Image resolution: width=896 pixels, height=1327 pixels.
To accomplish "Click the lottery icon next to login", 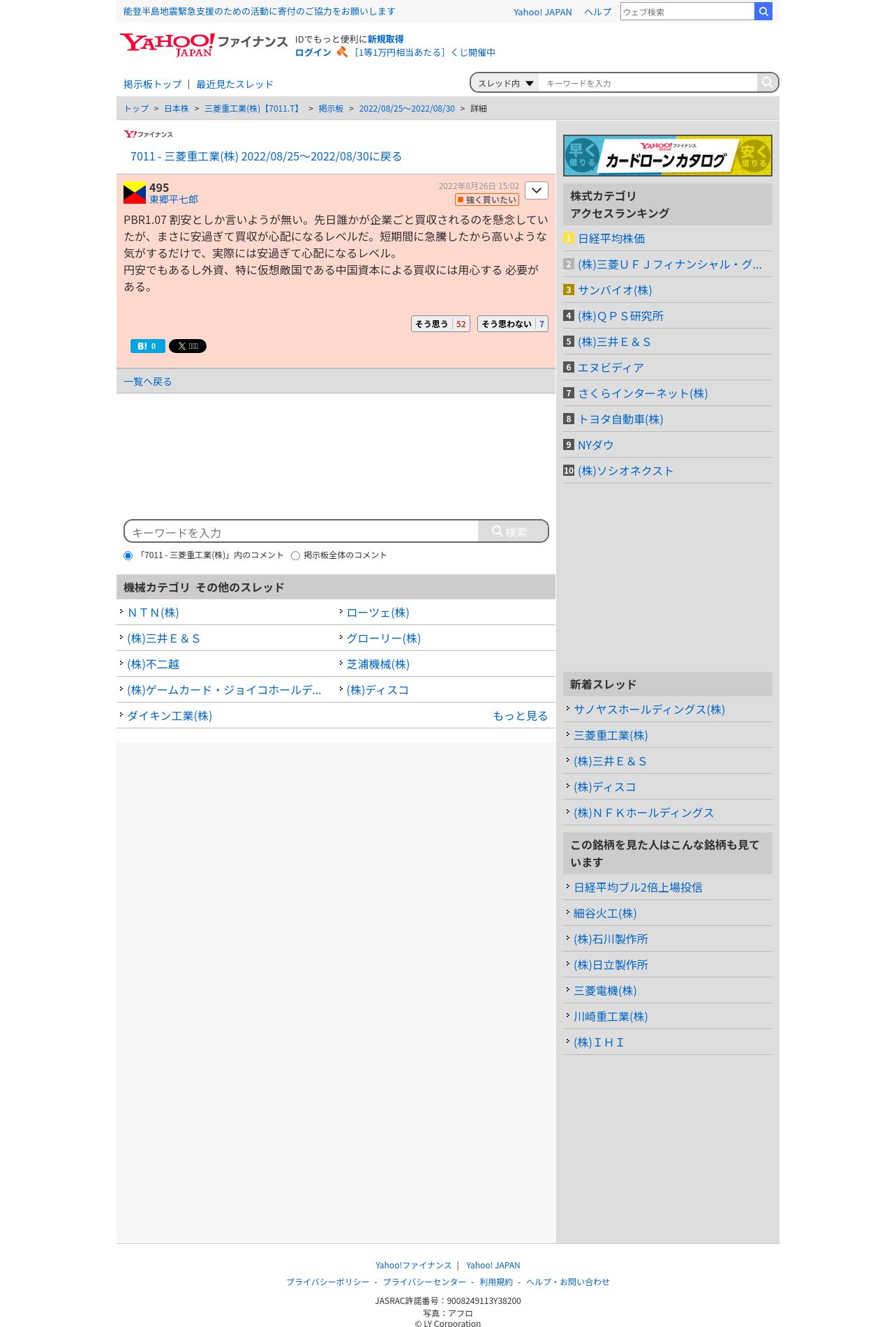I will coord(342,52).
